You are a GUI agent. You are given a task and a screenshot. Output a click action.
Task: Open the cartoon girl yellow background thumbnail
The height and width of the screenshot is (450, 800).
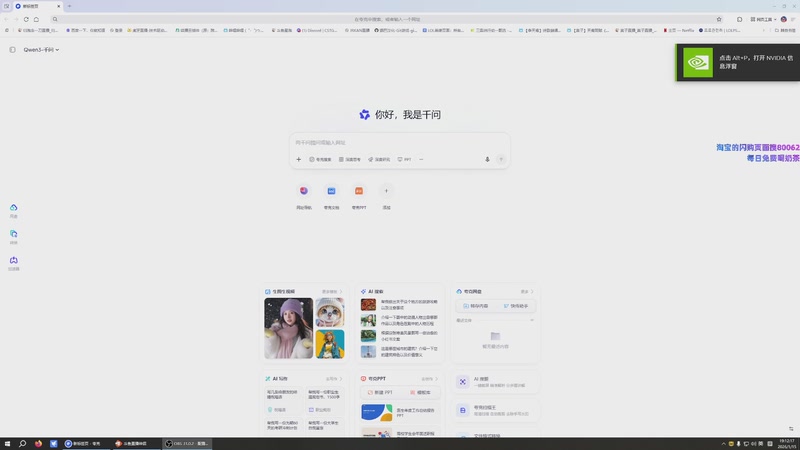pyautogui.click(x=330, y=344)
